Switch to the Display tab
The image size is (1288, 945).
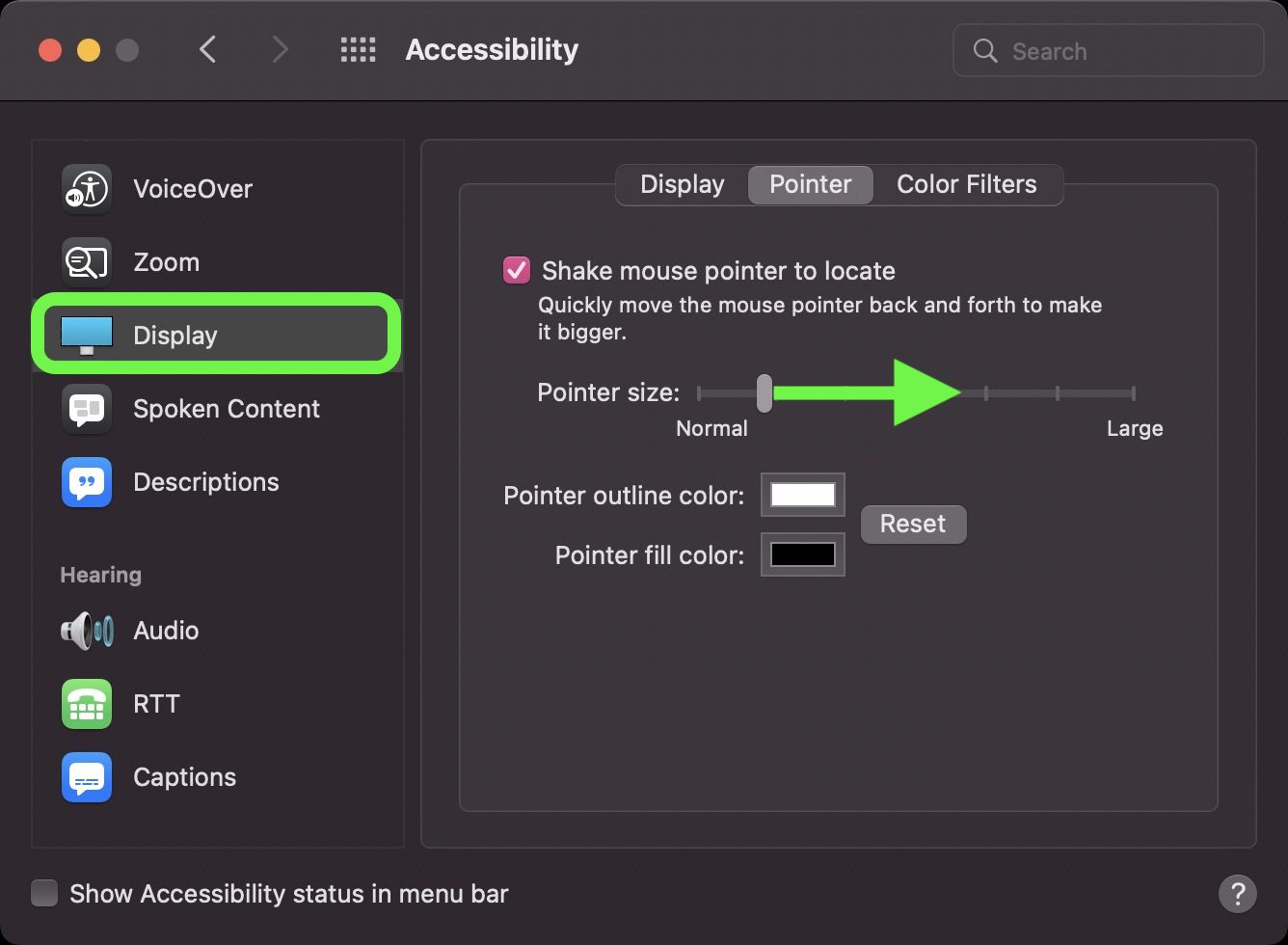point(682,184)
